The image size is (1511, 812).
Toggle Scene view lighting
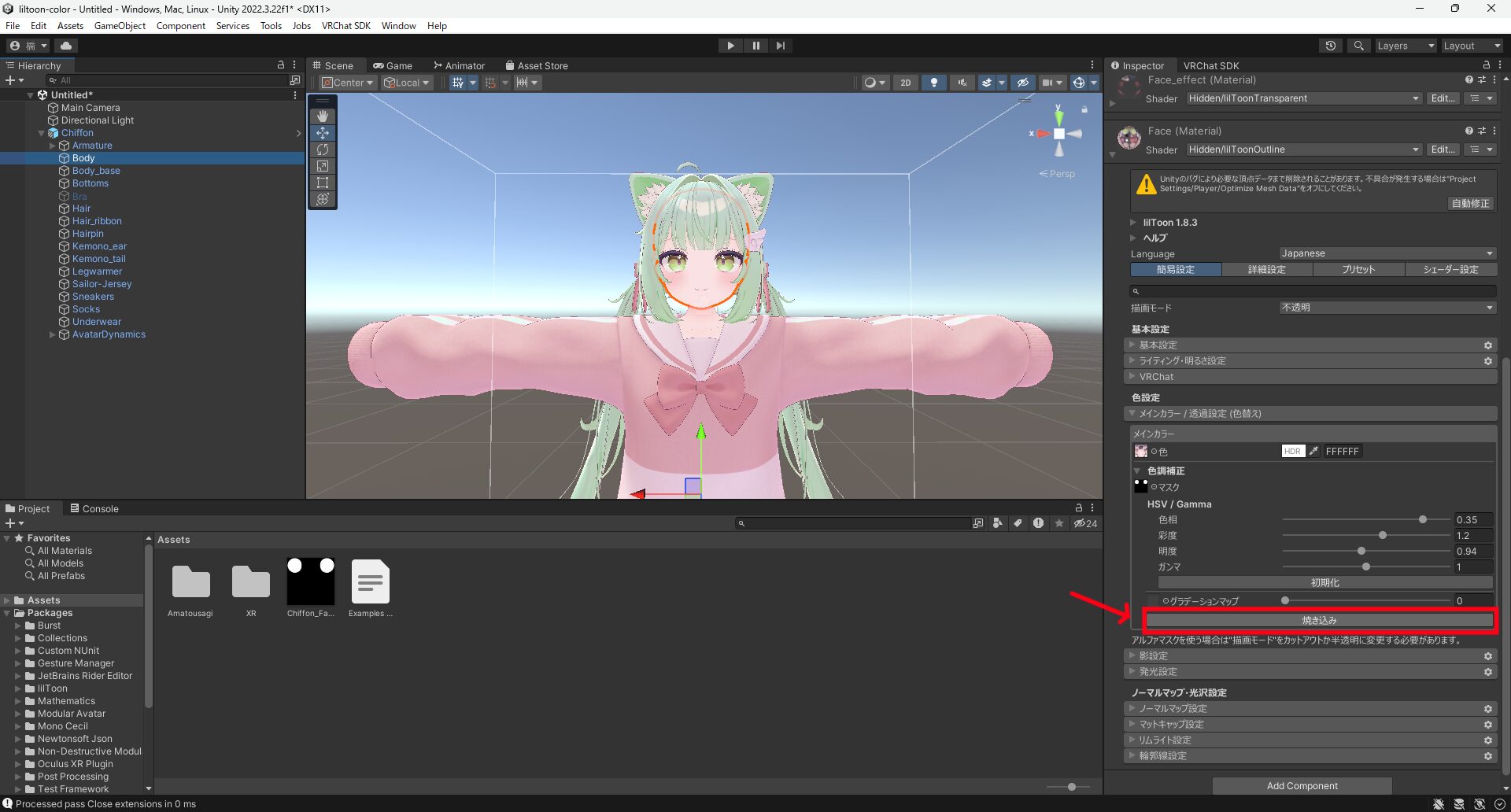click(x=933, y=82)
